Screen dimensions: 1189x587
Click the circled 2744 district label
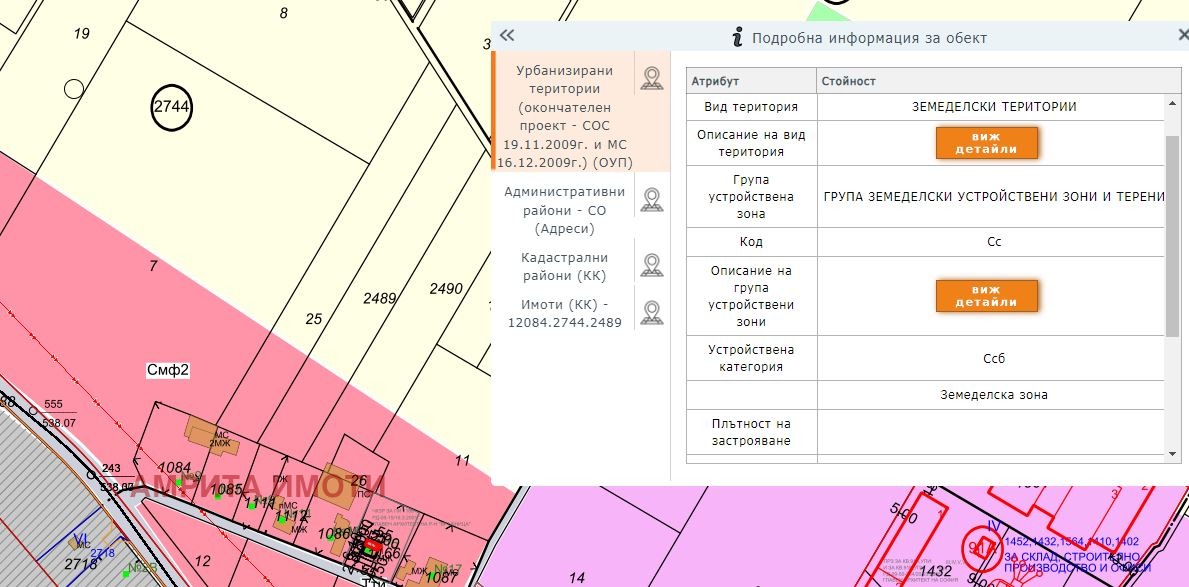point(171,107)
